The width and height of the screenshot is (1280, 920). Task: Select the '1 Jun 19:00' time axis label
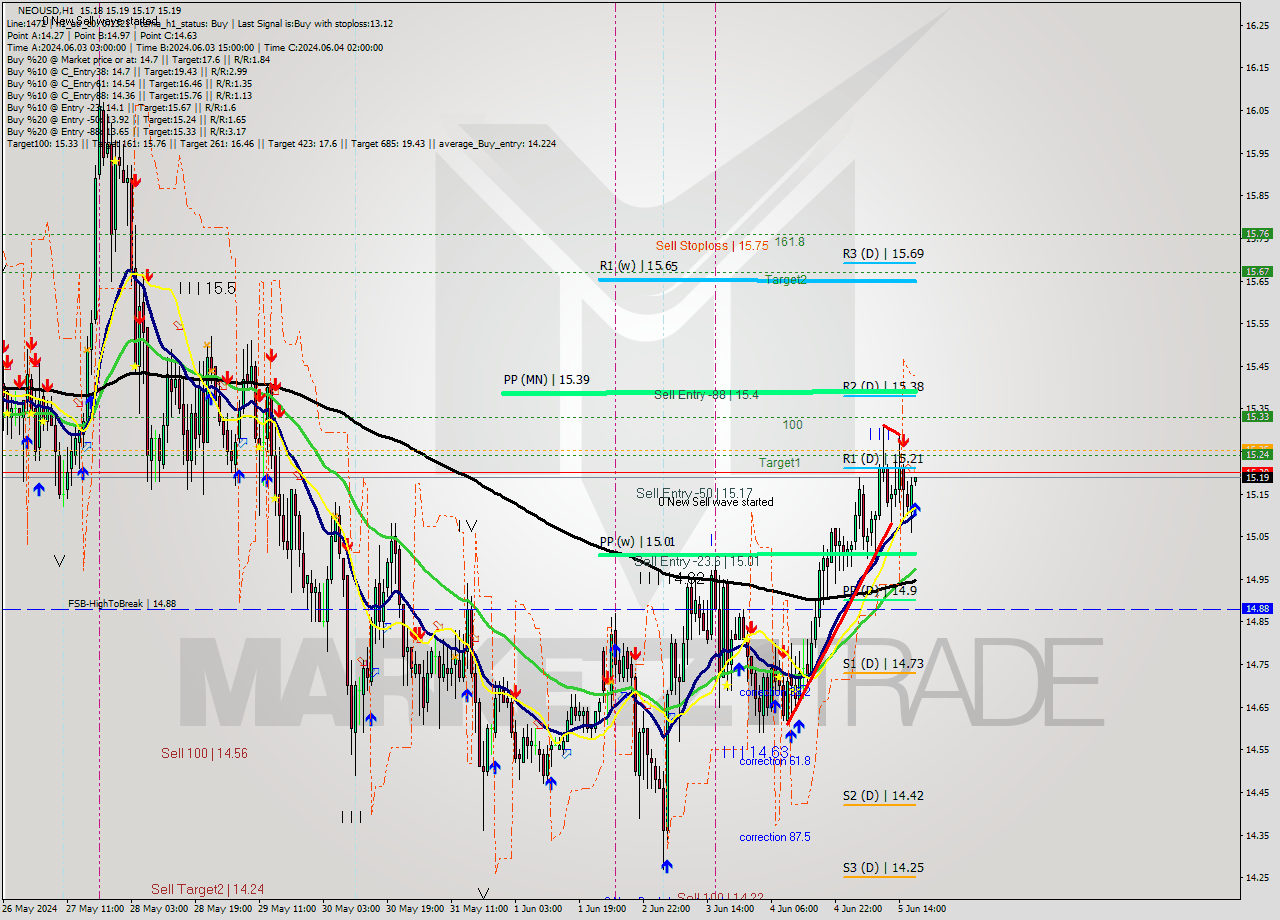pos(603,909)
